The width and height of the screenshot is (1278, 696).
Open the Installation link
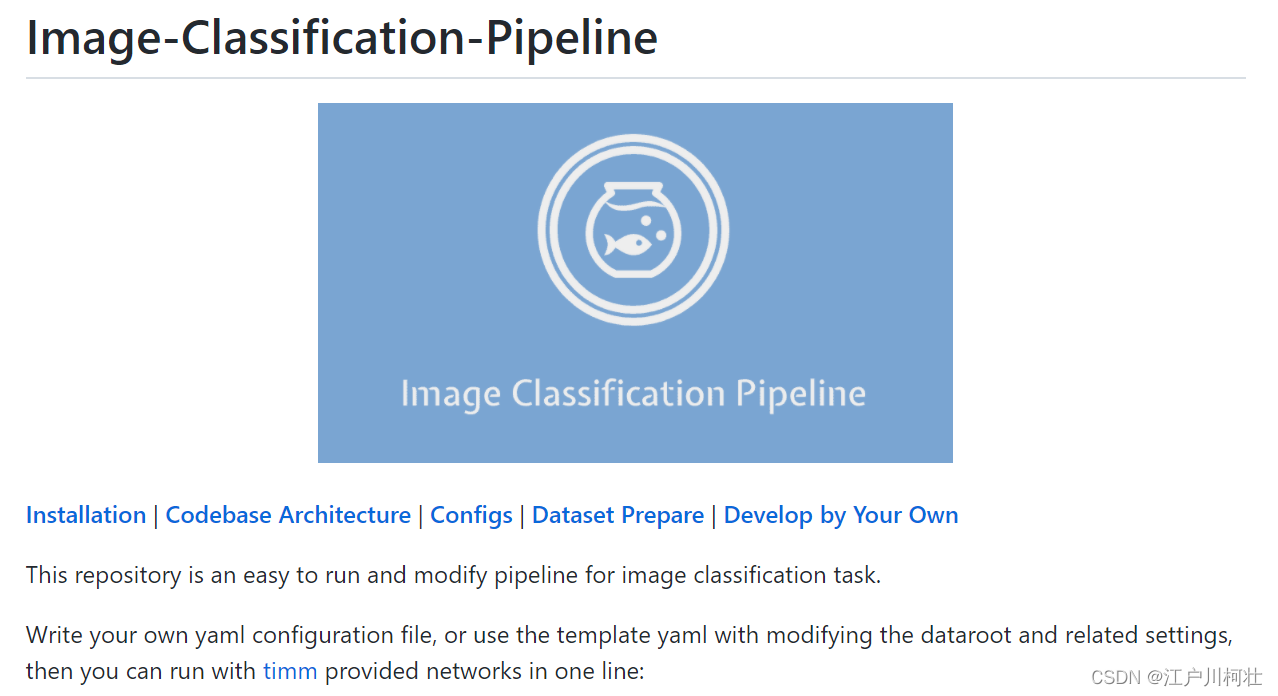click(x=86, y=515)
